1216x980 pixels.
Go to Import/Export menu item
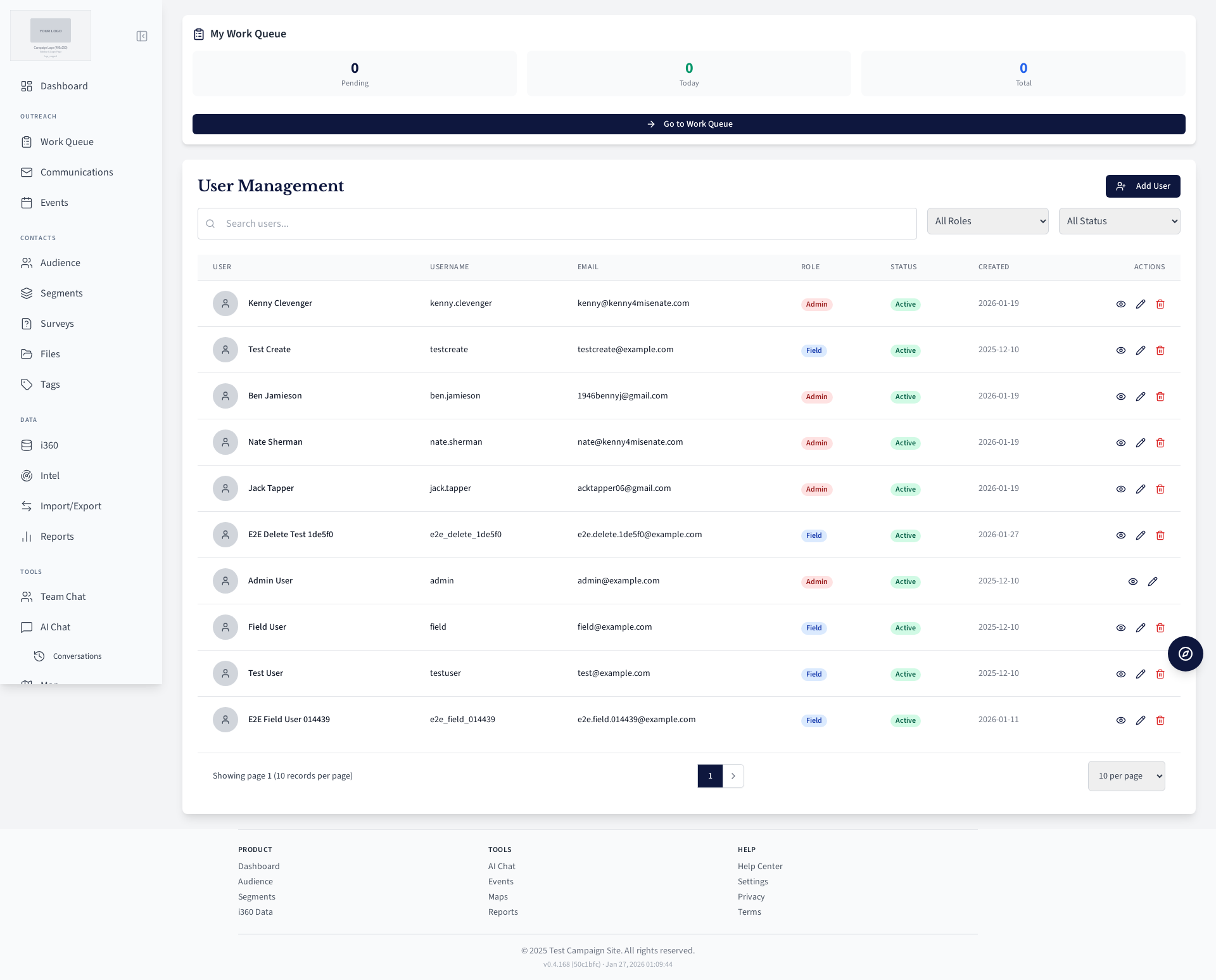(70, 506)
